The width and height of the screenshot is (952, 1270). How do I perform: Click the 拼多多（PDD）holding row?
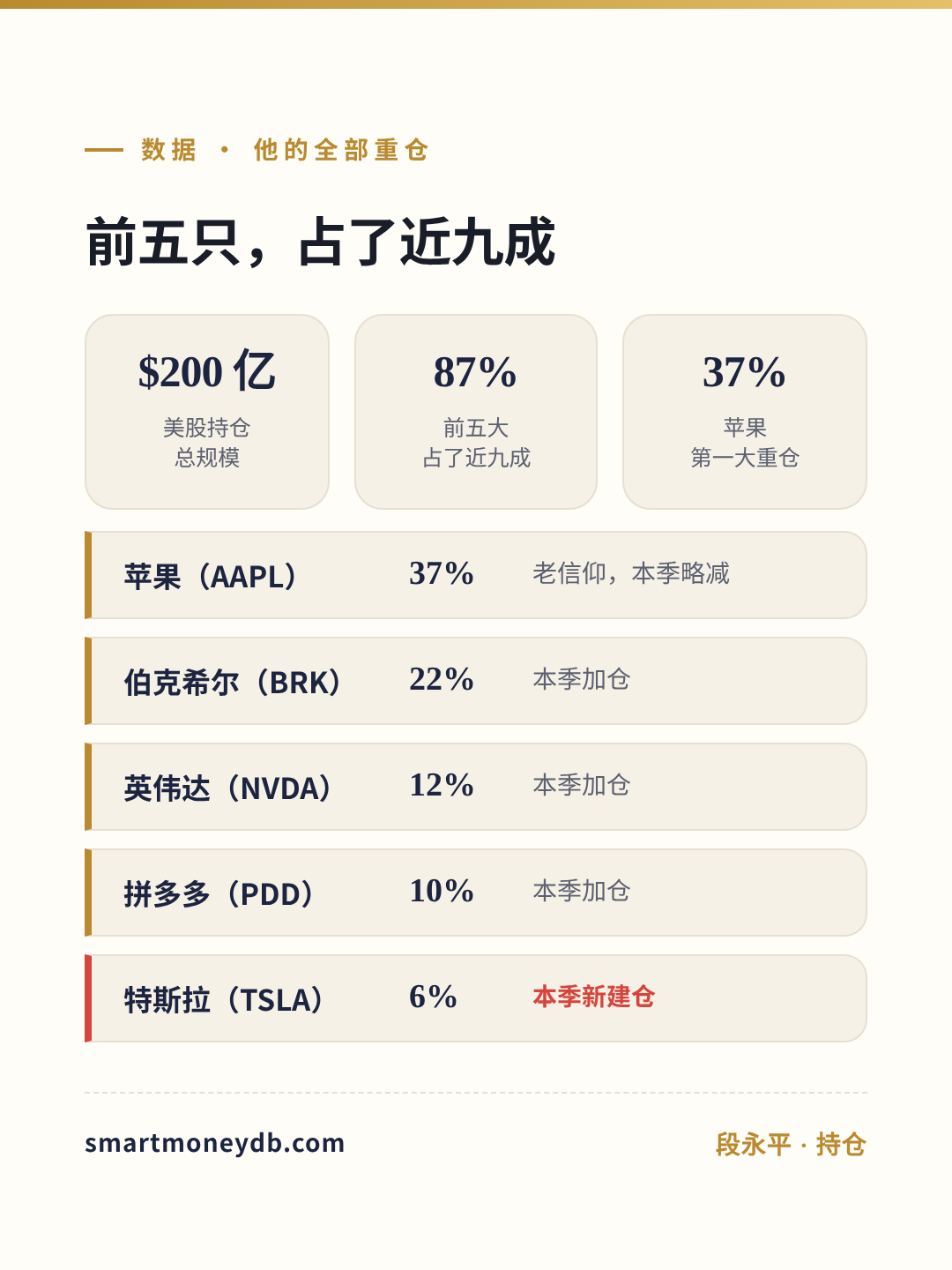476,893
